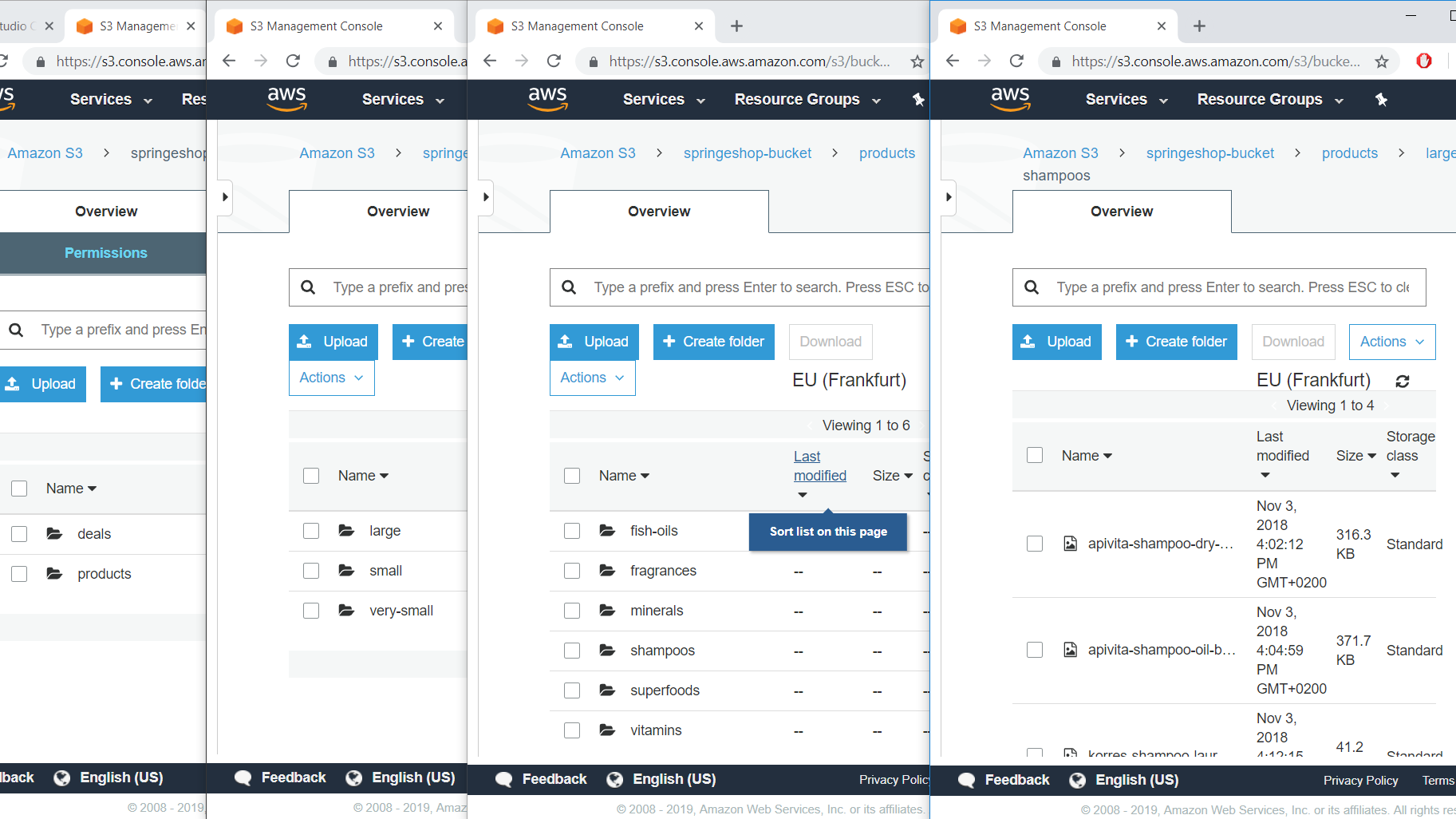Click the image file icon for apivita-shampoo-dry
The height and width of the screenshot is (819, 1456).
click(1071, 544)
